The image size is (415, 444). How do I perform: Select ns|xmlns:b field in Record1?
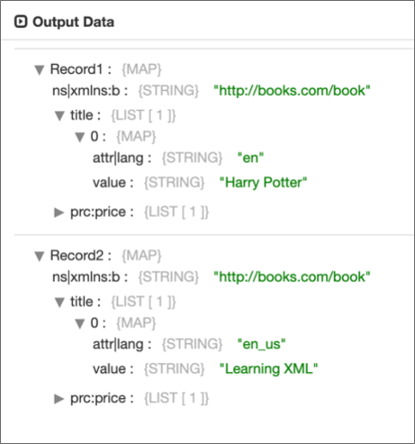coord(90,91)
